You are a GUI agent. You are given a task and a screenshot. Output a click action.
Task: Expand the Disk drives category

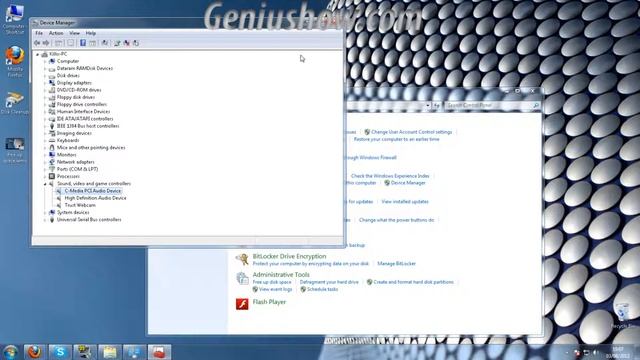coord(45,76)
